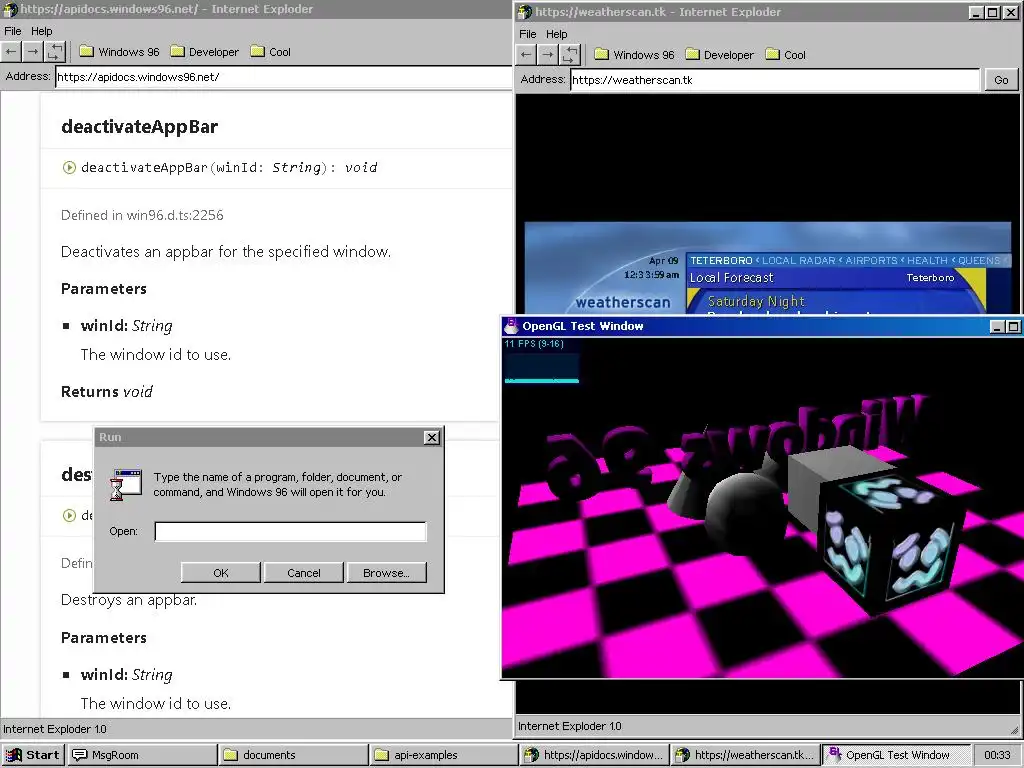Click Browse button in Run dialog

pyautogui.click(x=387, y=573)
